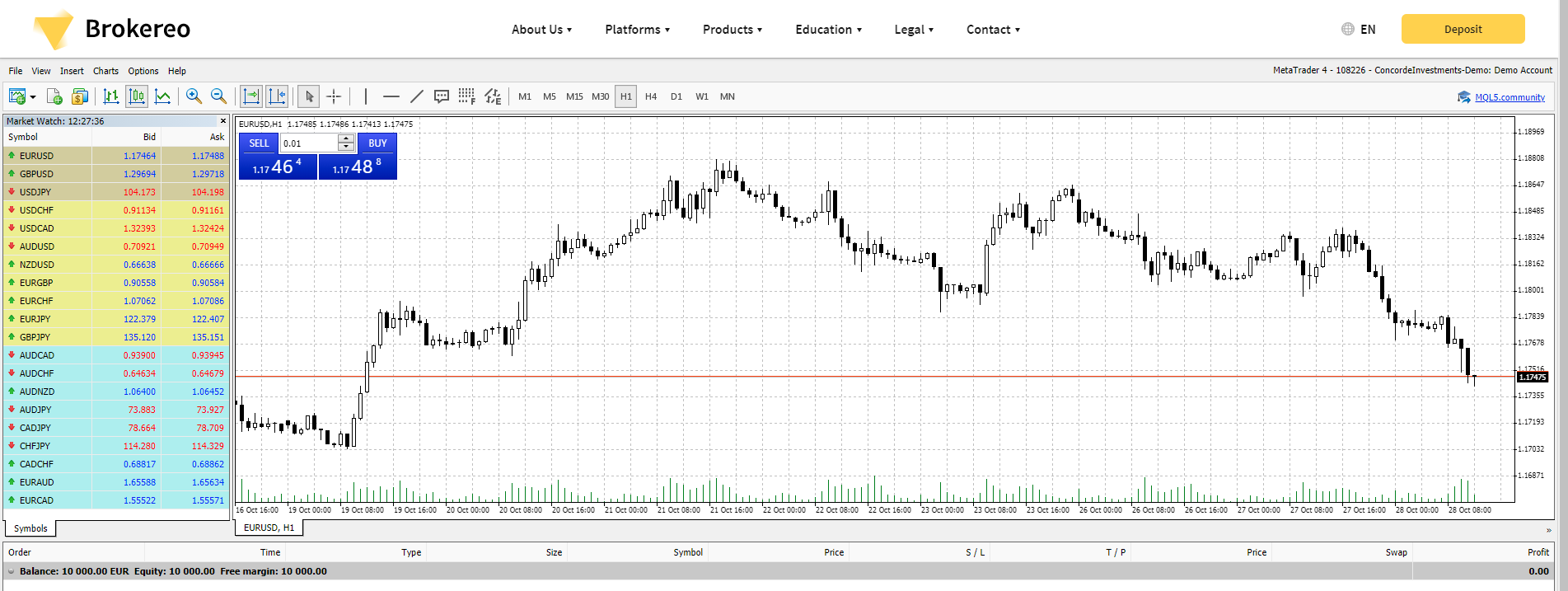Open the File menu
This screenshot has height=591, width=1568.
(16, 71)
